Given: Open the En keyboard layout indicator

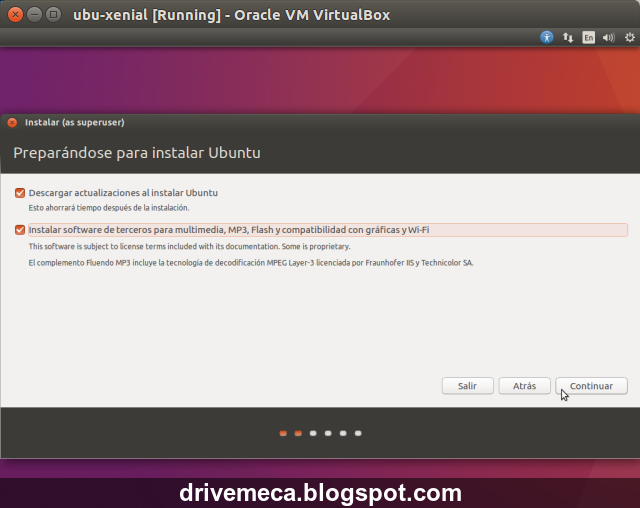Looking at the screenshot, I should tap(588, 38).
